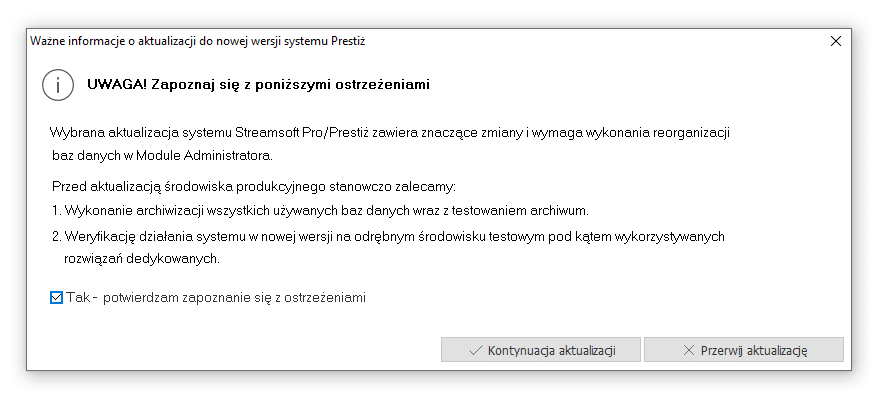
Task: Click the X icon on Przerwij aktualizację
Action: click(x=689, y=350)
